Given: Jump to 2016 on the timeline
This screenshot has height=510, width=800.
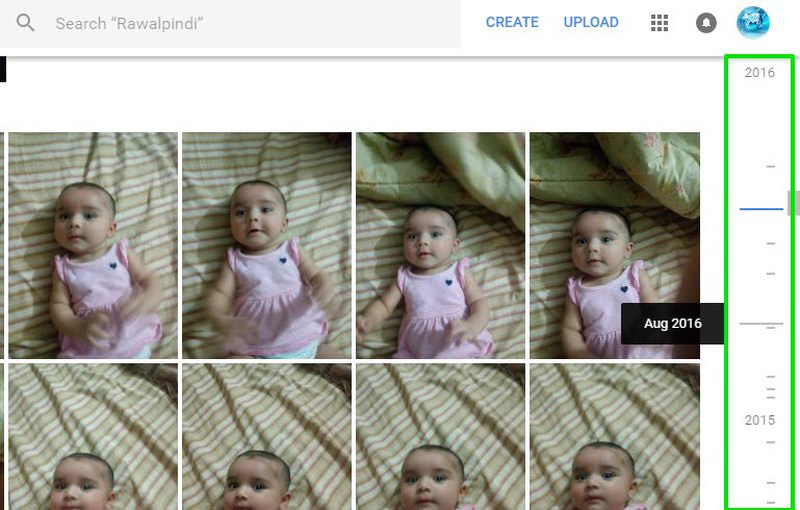Looking at the screenshot, I should 760,72.
